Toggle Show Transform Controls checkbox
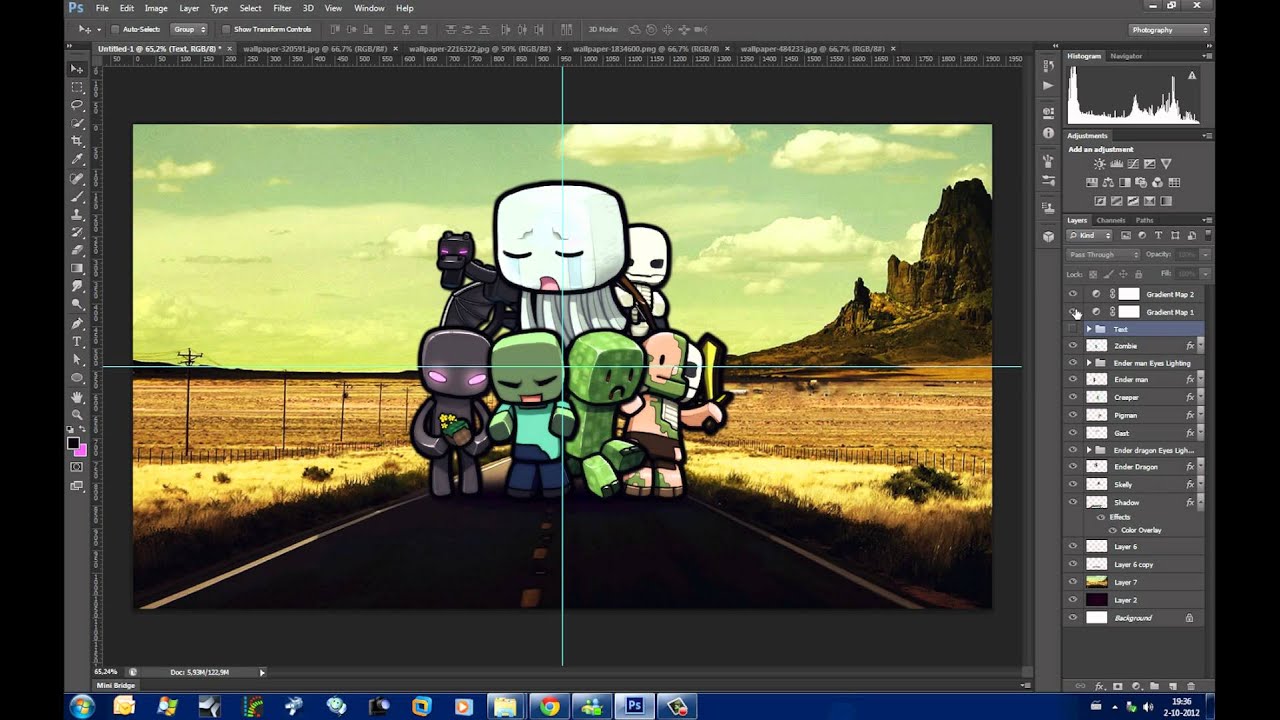The width and height of the screenshot is (1280, 720). 226,30
